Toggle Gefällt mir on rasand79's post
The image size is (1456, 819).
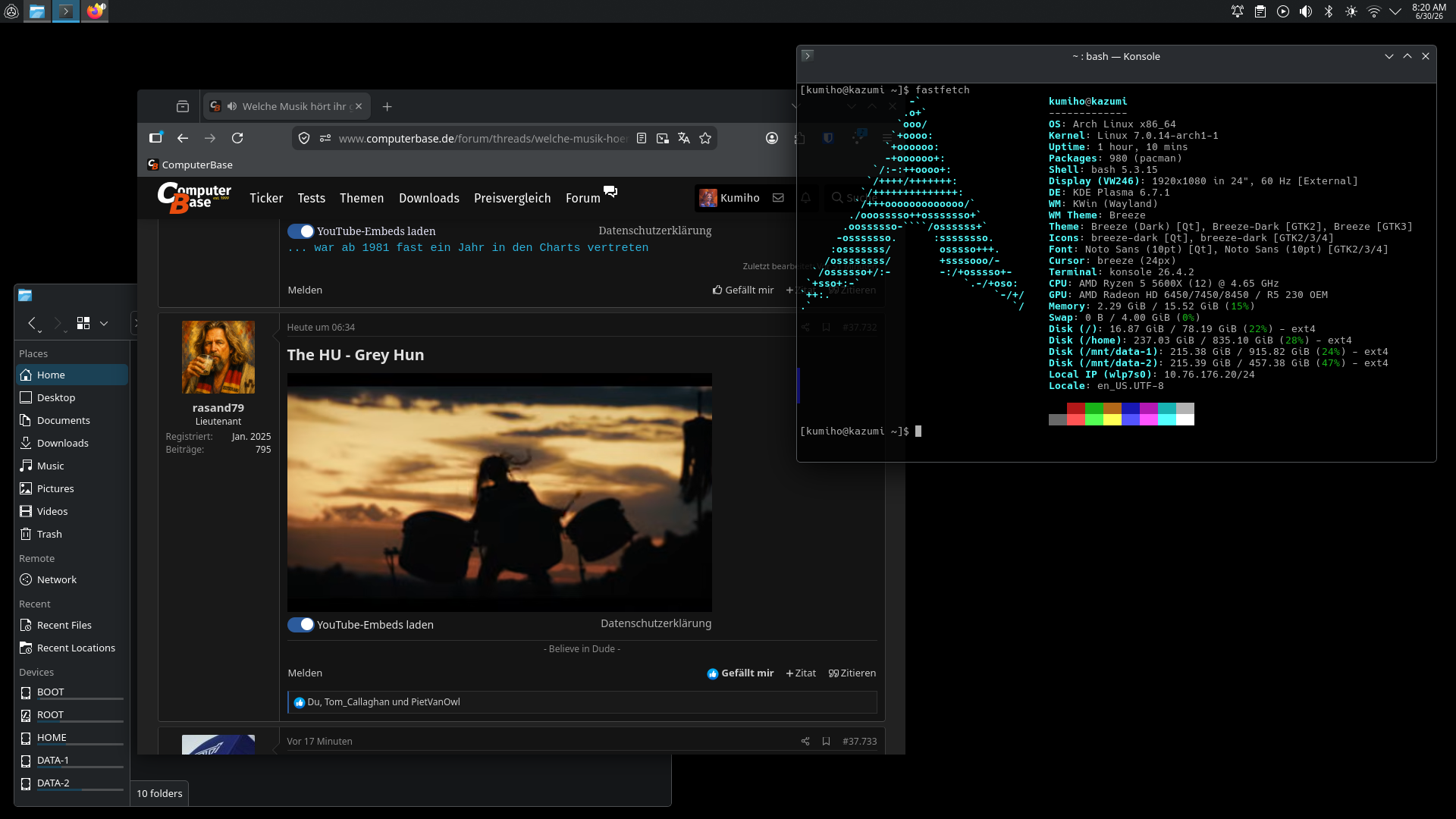click(x=740, y=673)
